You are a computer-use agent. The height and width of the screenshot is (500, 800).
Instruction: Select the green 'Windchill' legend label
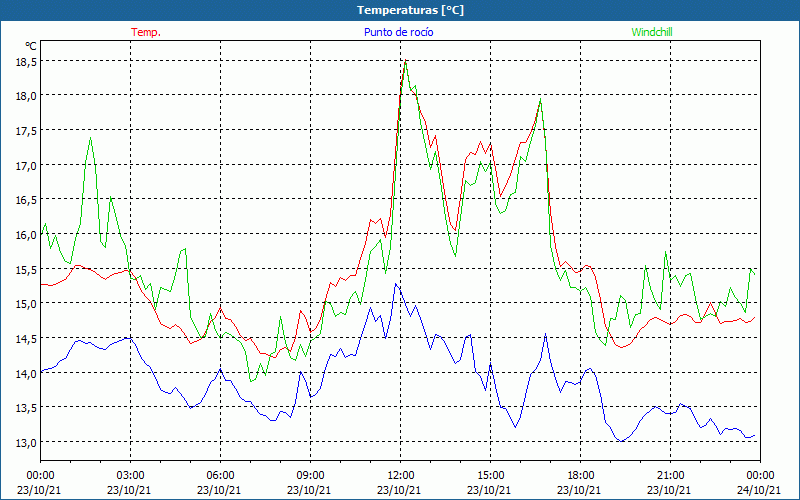tap(652, 32)
